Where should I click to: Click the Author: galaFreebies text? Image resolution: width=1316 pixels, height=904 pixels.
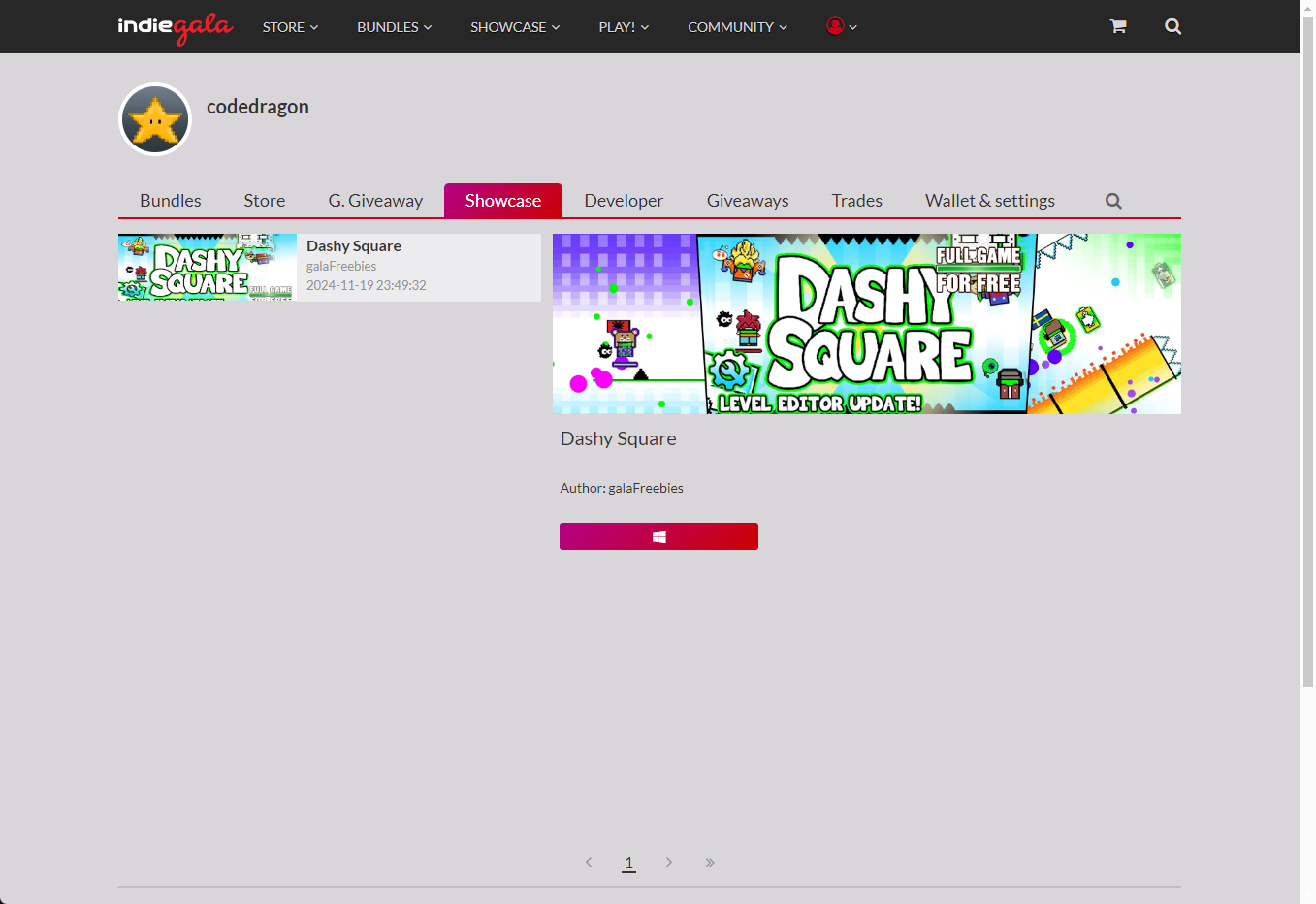pyautogui.click(x=622, y=488)
